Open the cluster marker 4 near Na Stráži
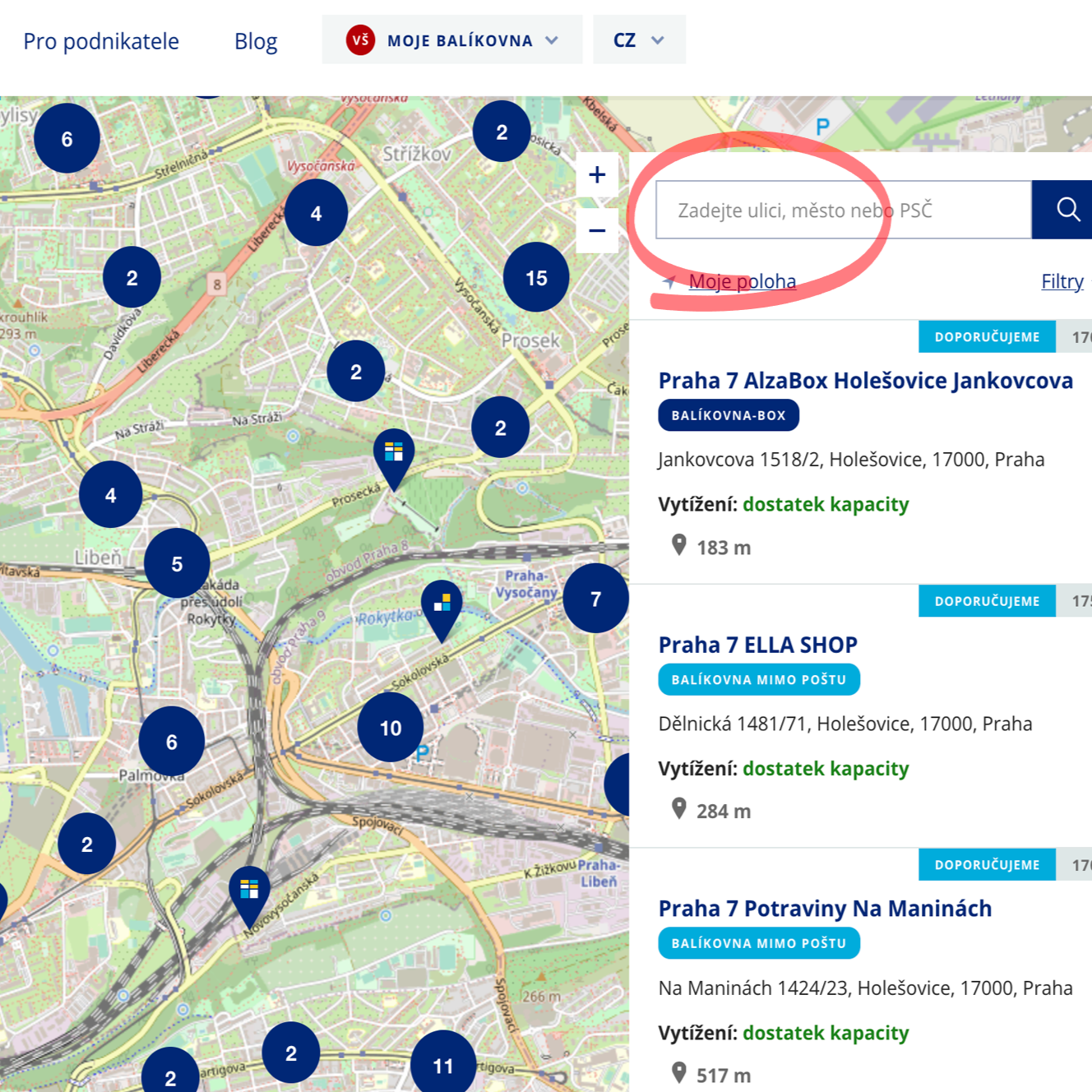This screenshot has width=1092, height=1092. pyautogui.click(x=110, y=495)
